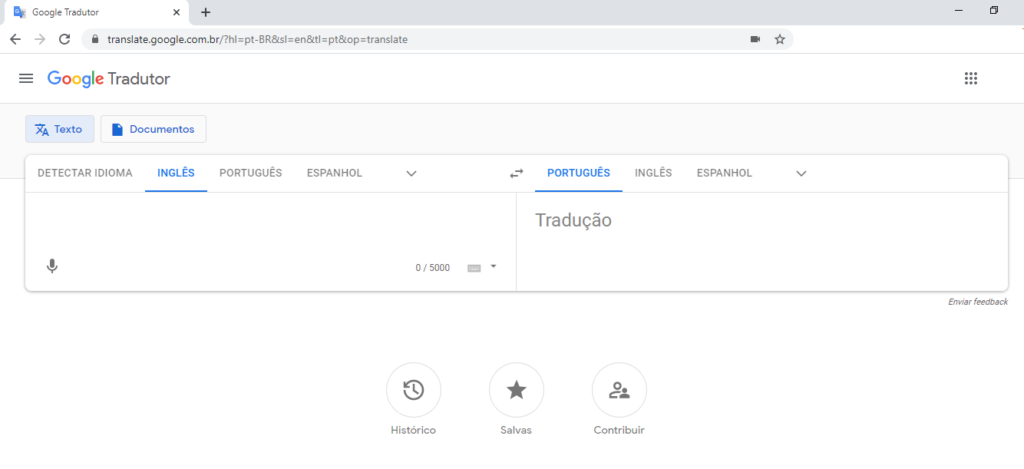Swap source and target languages

(x=516, y=174)
